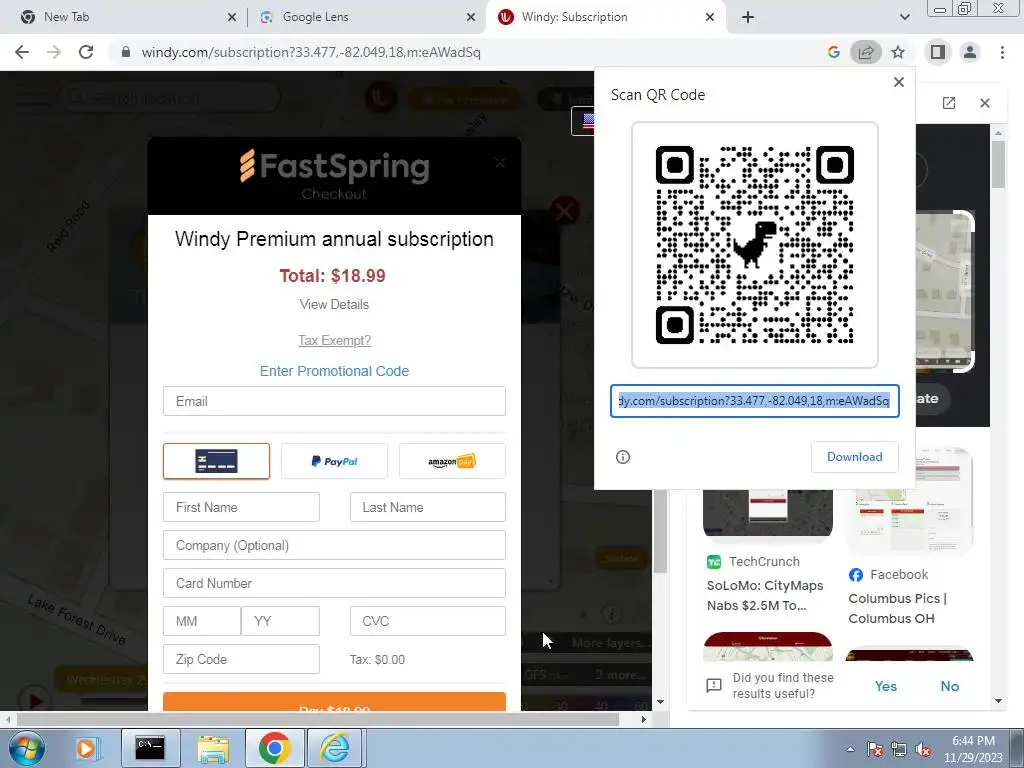Close the FastSpring checkout dialog
The image size is (1024, 768).
(500, 162)
